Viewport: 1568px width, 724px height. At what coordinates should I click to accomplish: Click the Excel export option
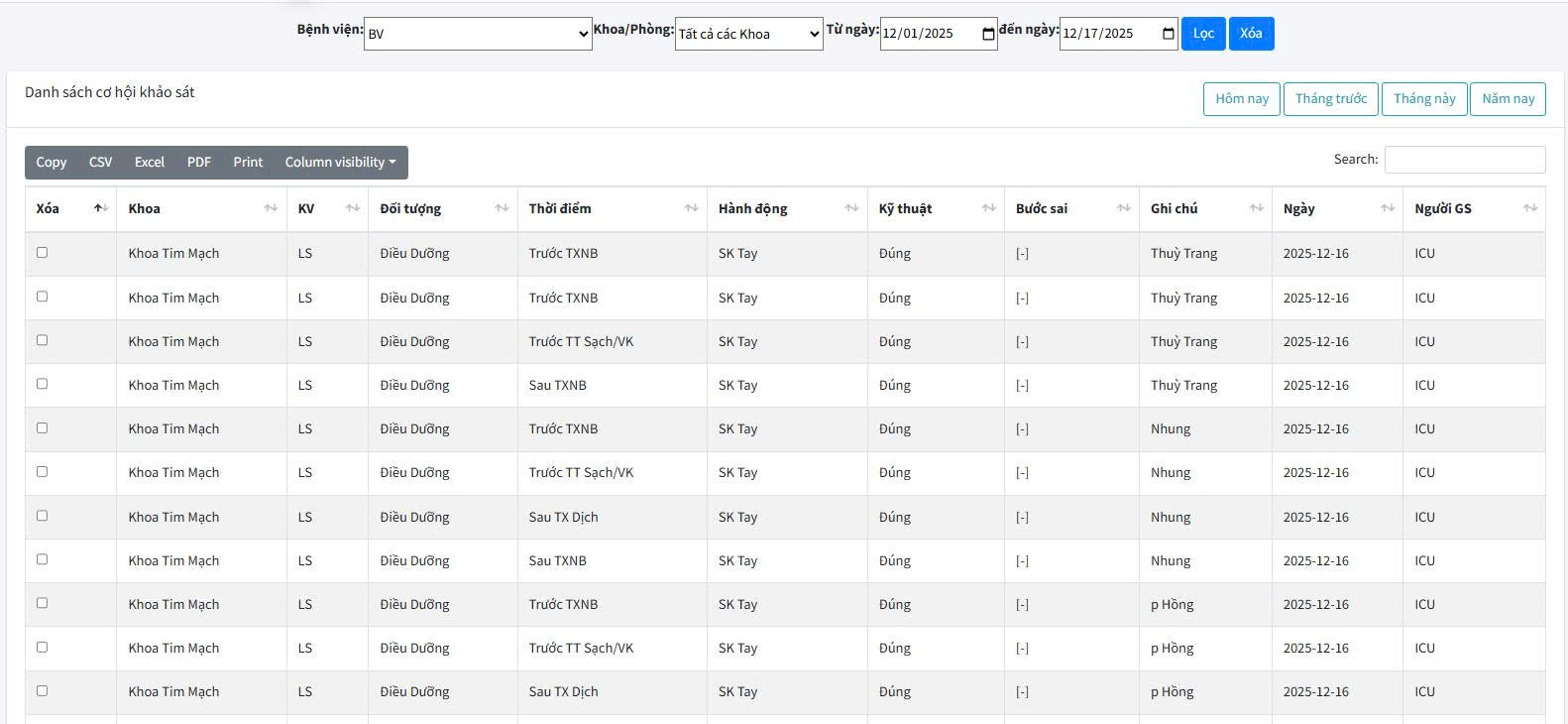(150, 163)
